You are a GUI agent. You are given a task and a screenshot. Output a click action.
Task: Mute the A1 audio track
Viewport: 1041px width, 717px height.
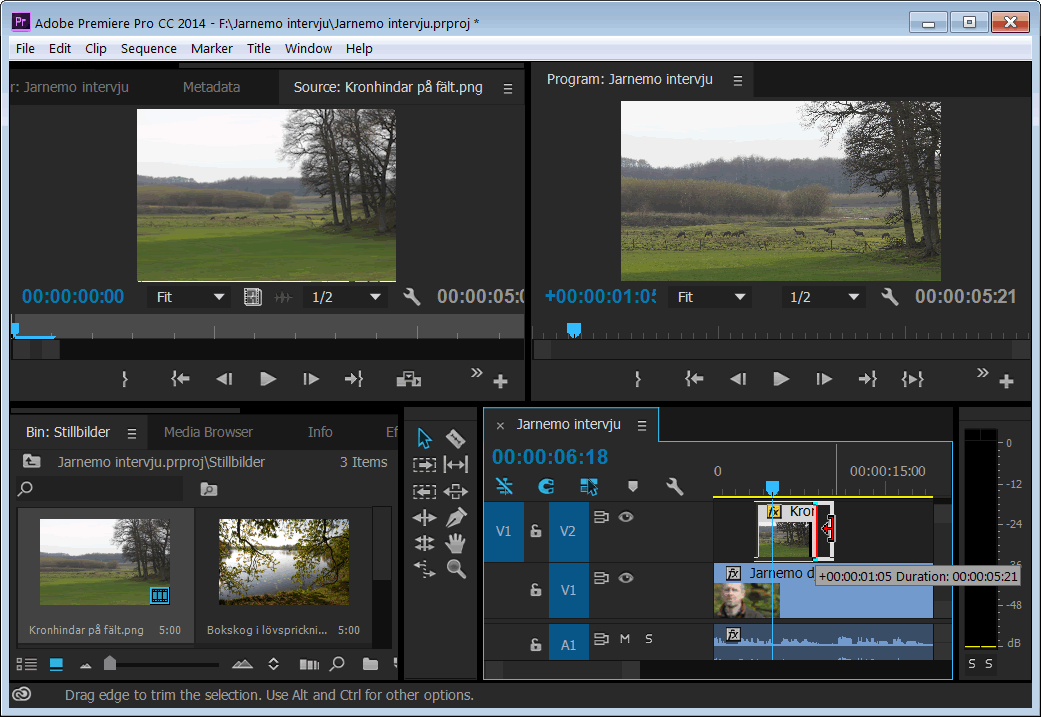pos(625,639)
